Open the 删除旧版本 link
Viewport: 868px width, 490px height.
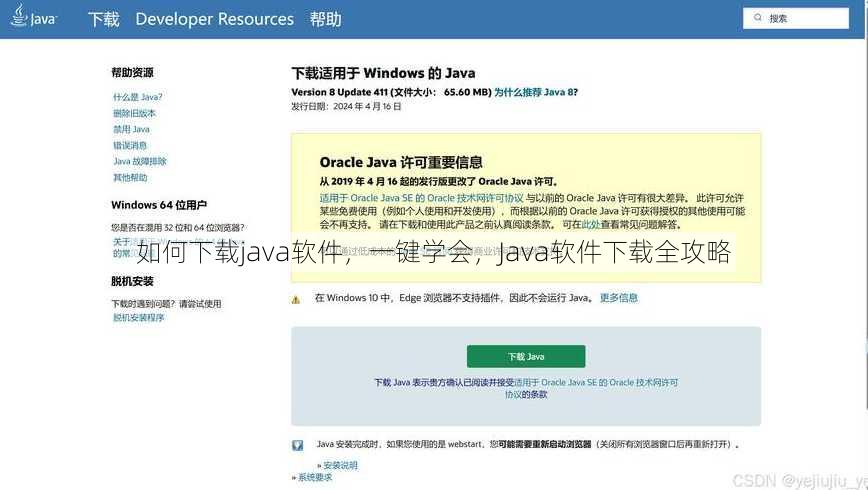tap(135, 113)
